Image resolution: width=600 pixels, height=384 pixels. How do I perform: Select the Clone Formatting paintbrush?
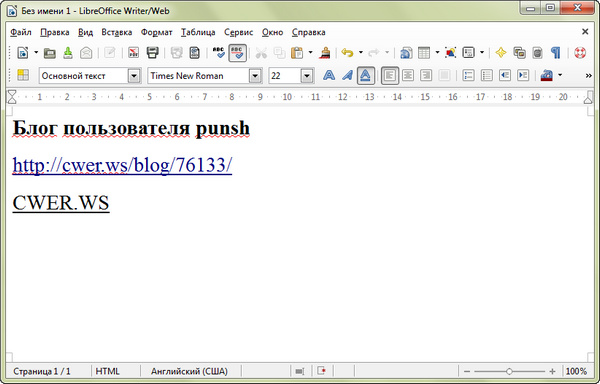click(x=325, y=53)
